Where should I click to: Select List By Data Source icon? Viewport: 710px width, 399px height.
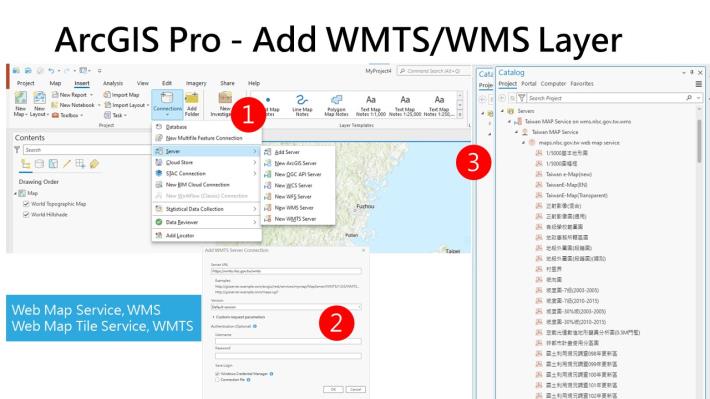(x=39, y=164)
